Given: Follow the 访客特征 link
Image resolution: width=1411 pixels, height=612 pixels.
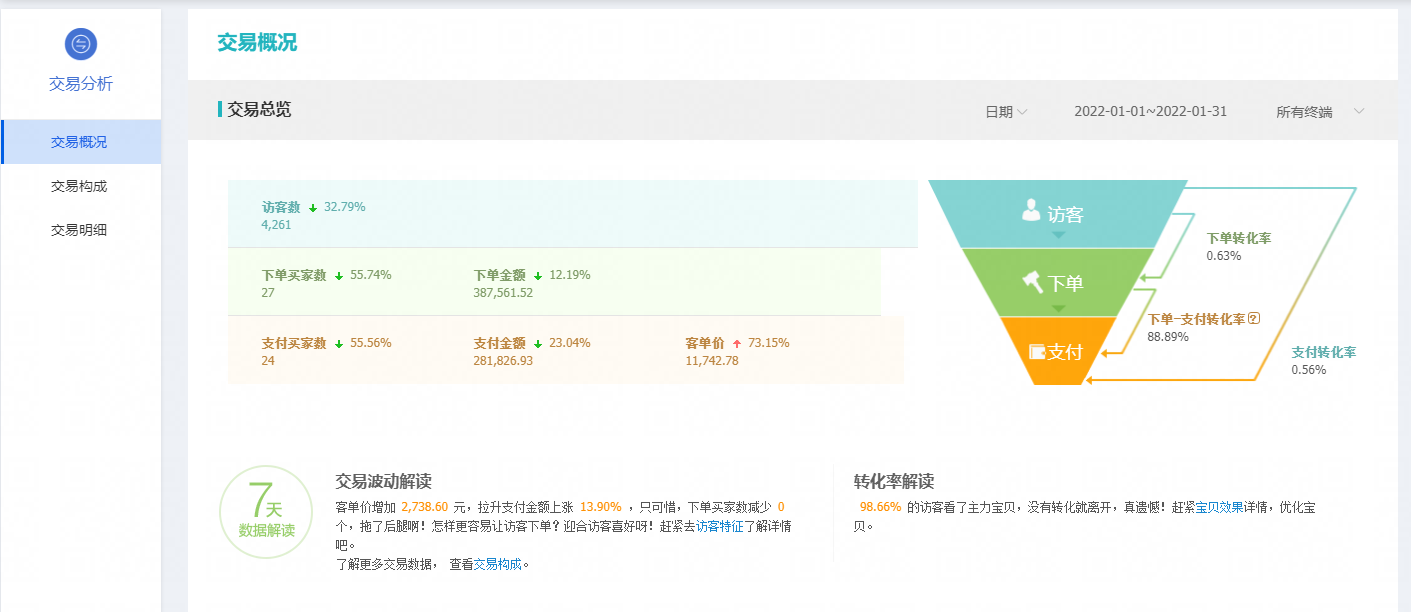Looking at the screenshot, I should [x=720, y=526].
